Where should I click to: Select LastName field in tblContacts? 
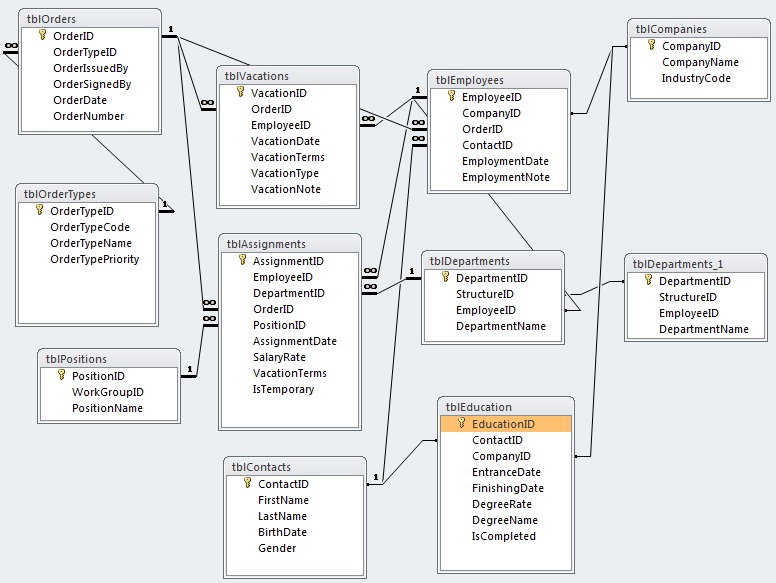(295, 516)
